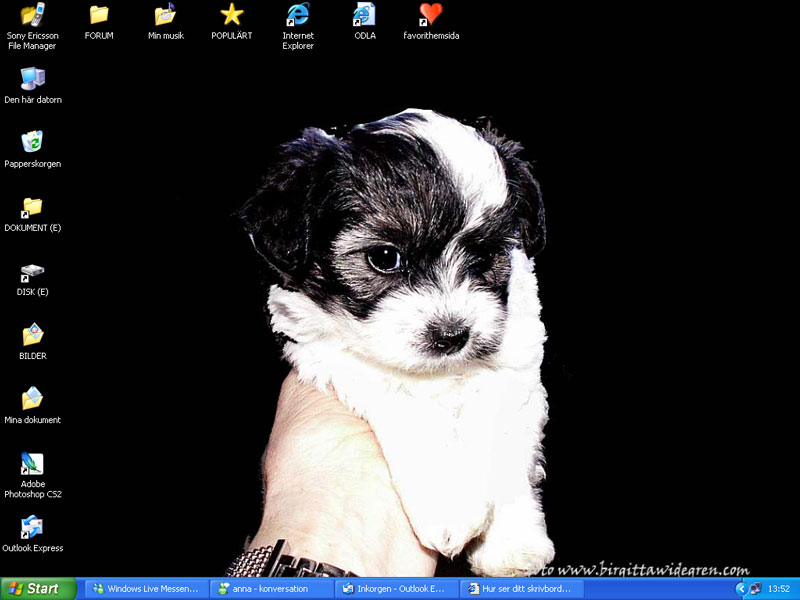The image size is (800, 600).
Task: Open Sony Ericsson File Manager icon
Action: [x=32, y=15]
